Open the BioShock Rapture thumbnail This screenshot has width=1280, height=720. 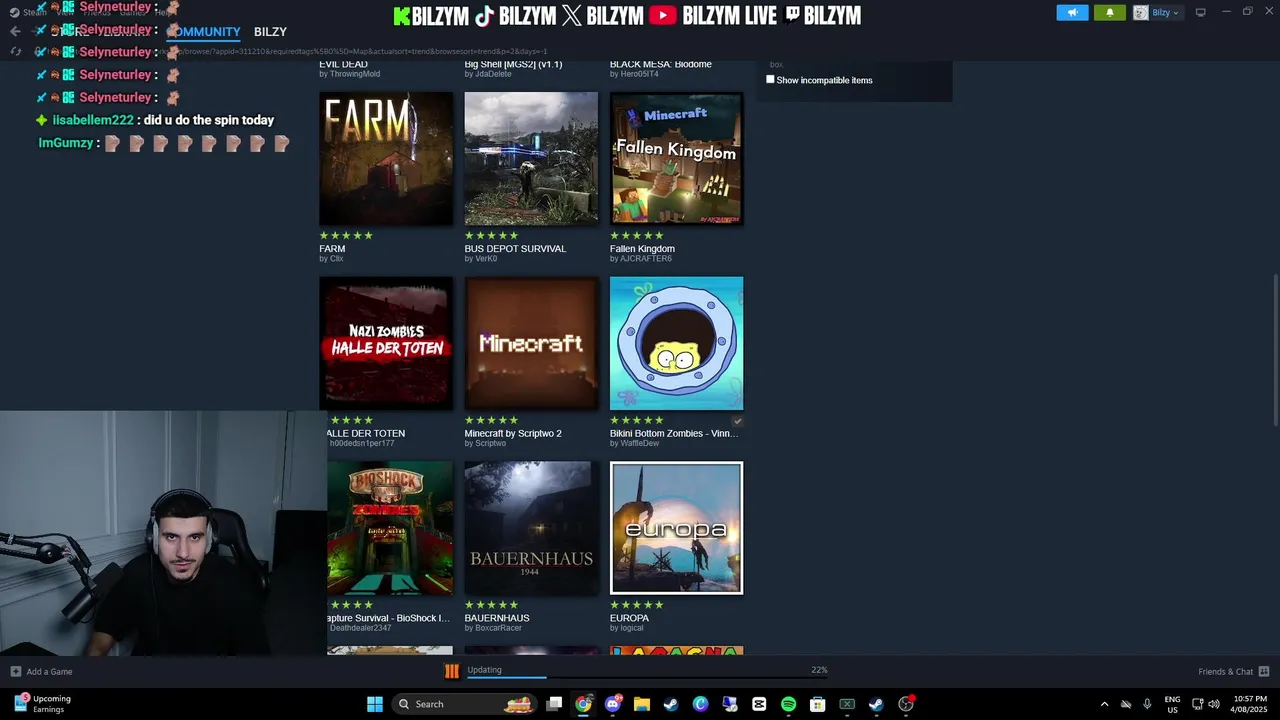[390, 528]
